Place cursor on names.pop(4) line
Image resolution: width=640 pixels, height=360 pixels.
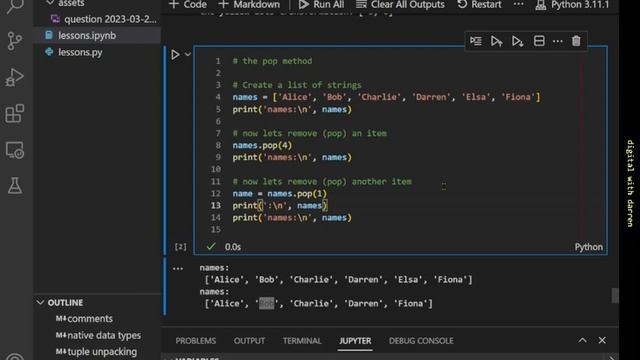(262, 145)
